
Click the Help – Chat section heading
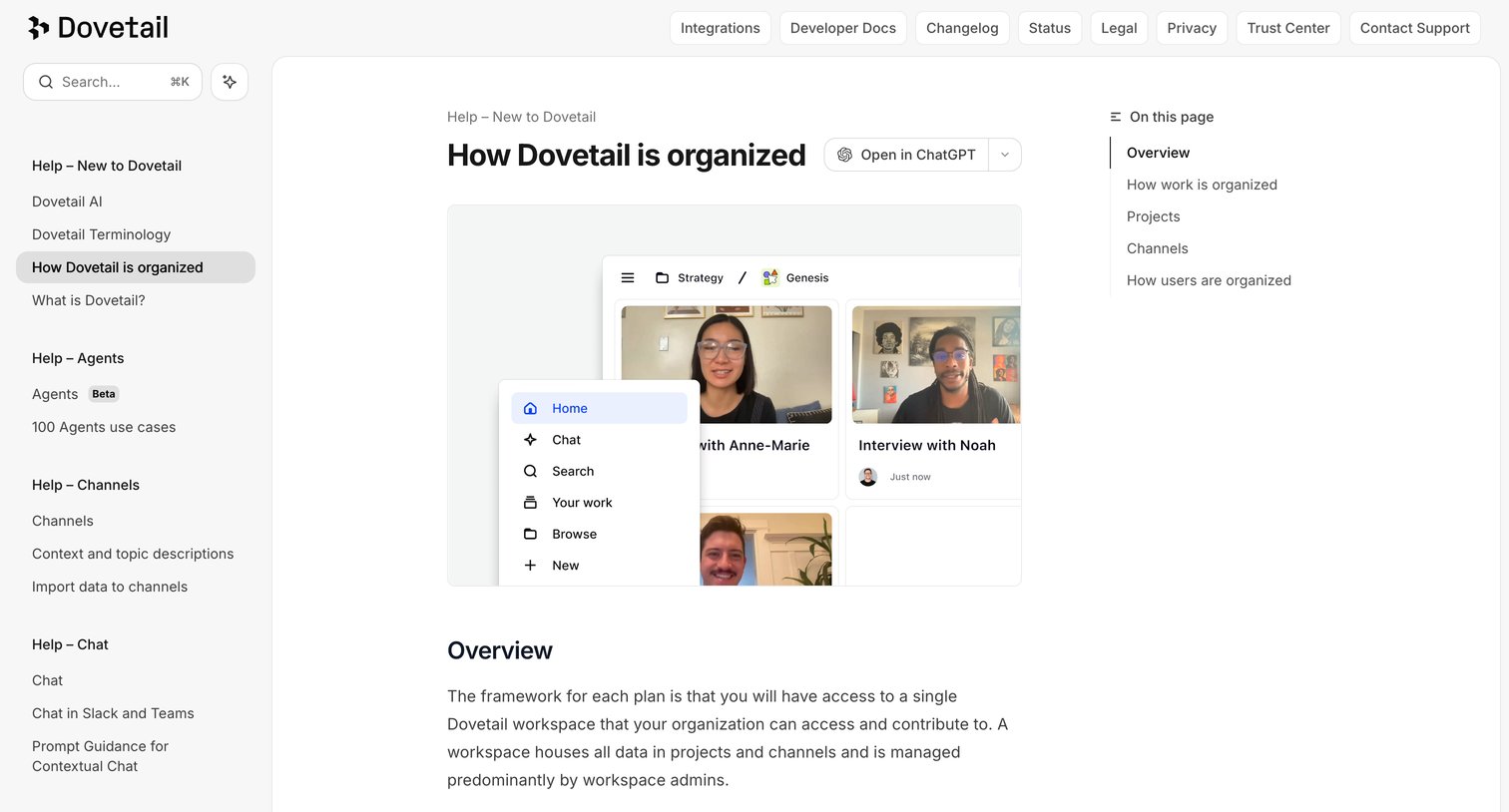[x=70, y=644]
